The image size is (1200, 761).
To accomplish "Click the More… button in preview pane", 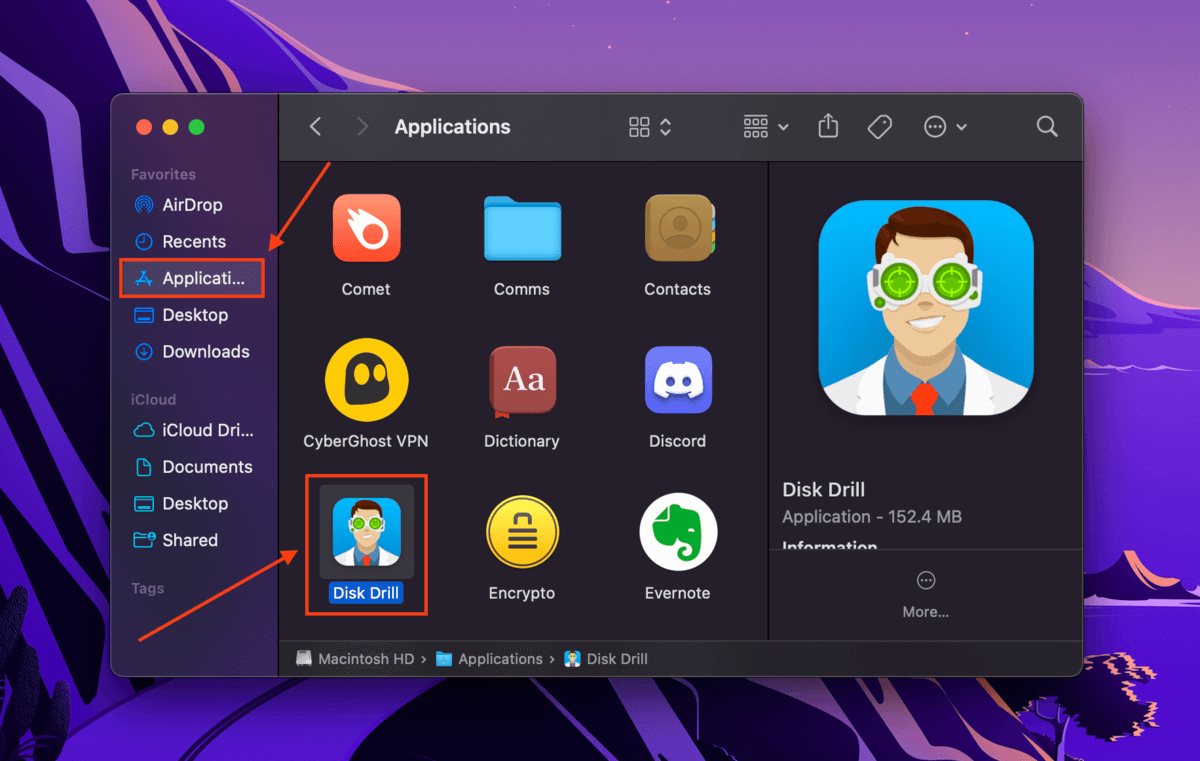I will pos(926,595).
